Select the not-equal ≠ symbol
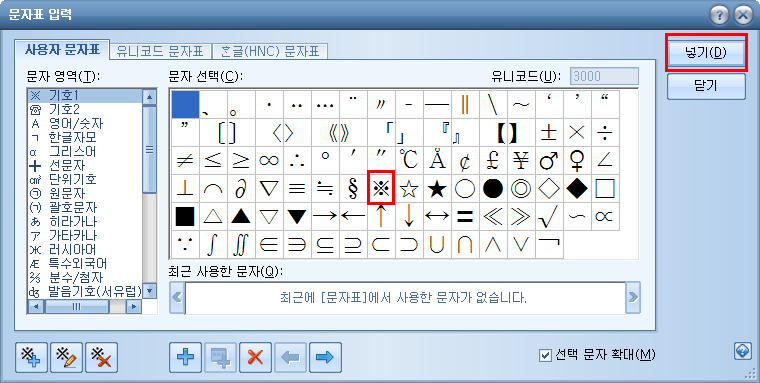 tap(185, 160)
